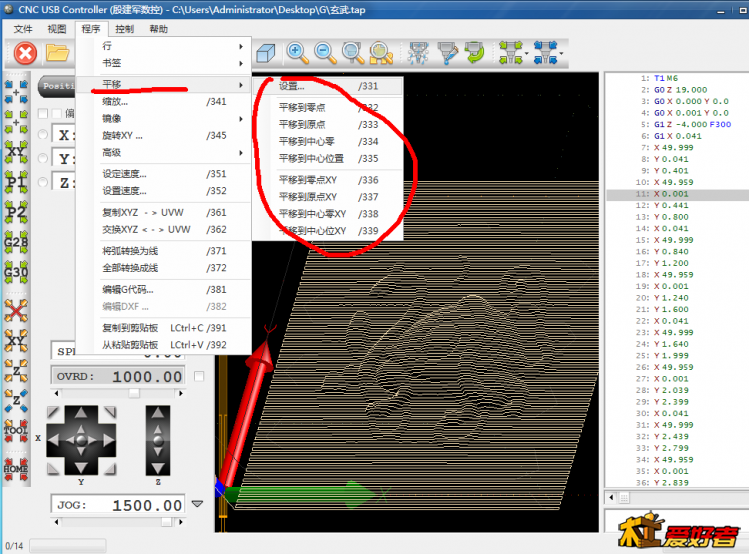
Task: Open the 文件 menu
Action: click(23, 29)
